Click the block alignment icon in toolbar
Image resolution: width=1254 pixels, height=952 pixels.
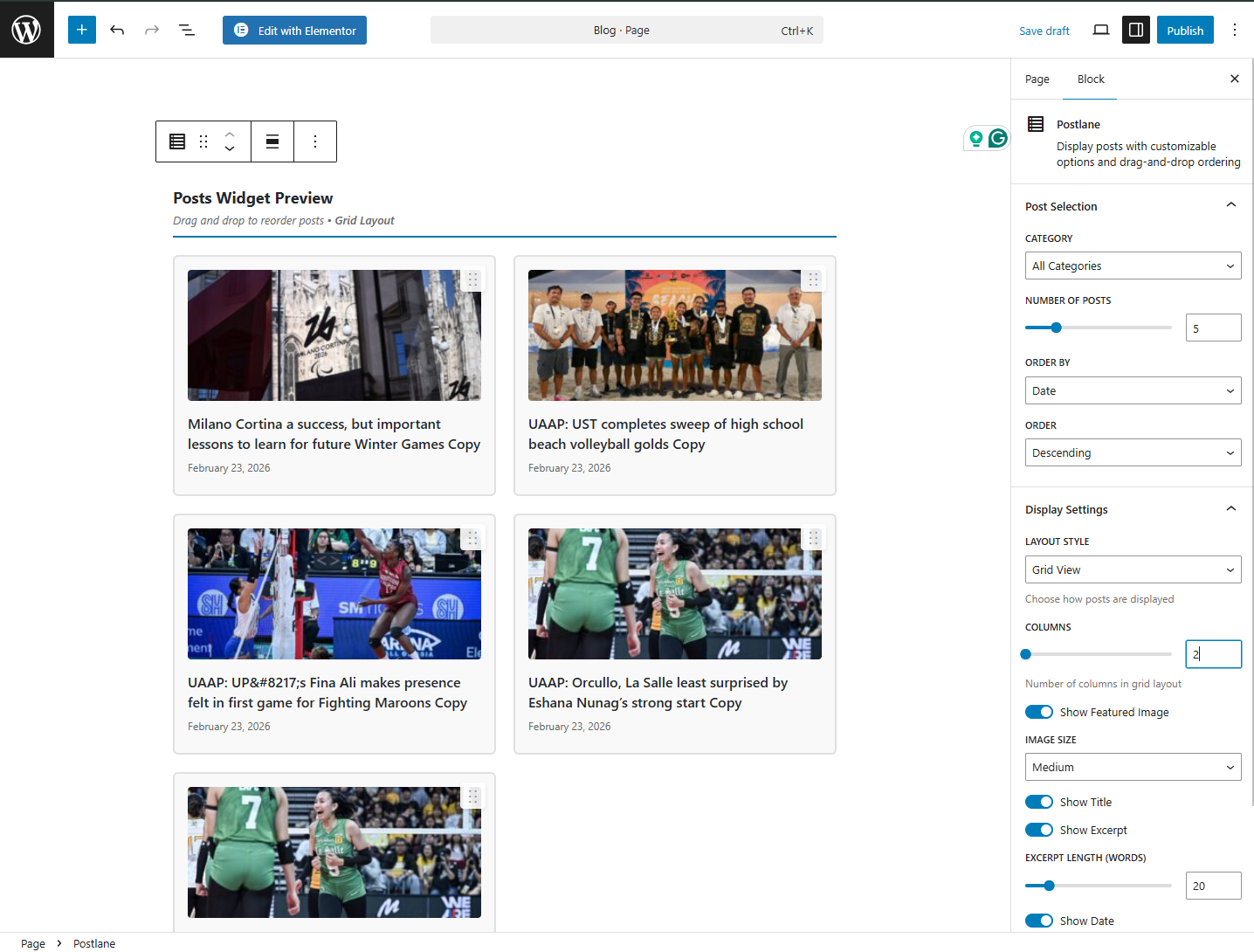pos(272,141)
